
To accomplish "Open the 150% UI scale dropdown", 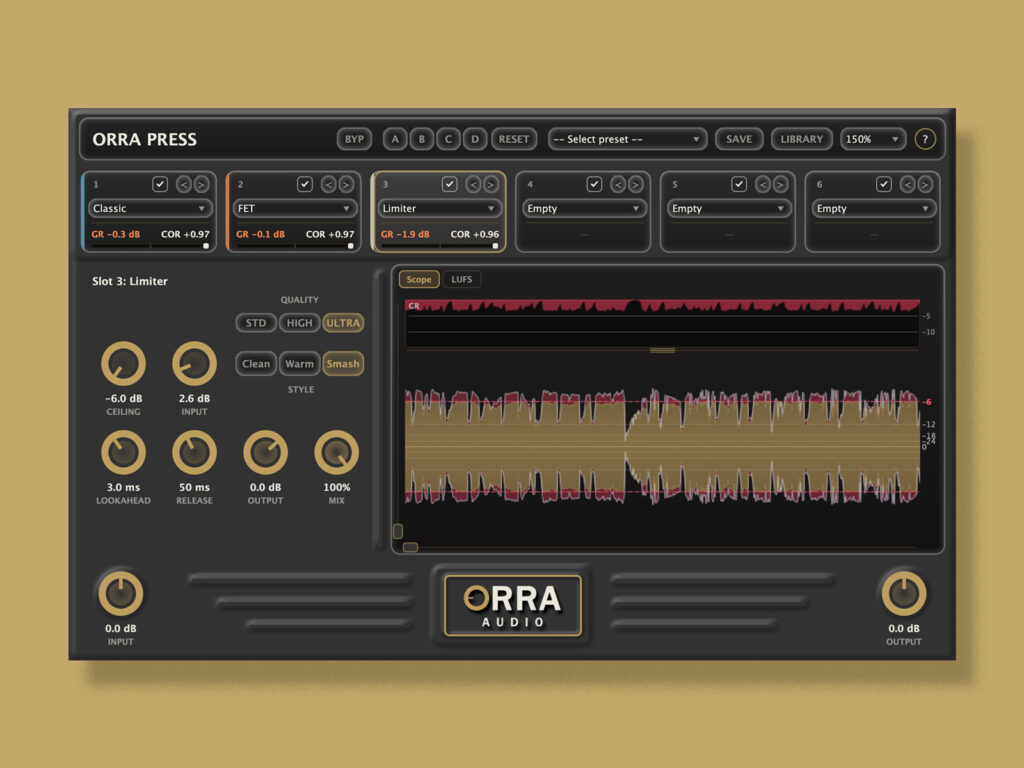I will (873, 139).
